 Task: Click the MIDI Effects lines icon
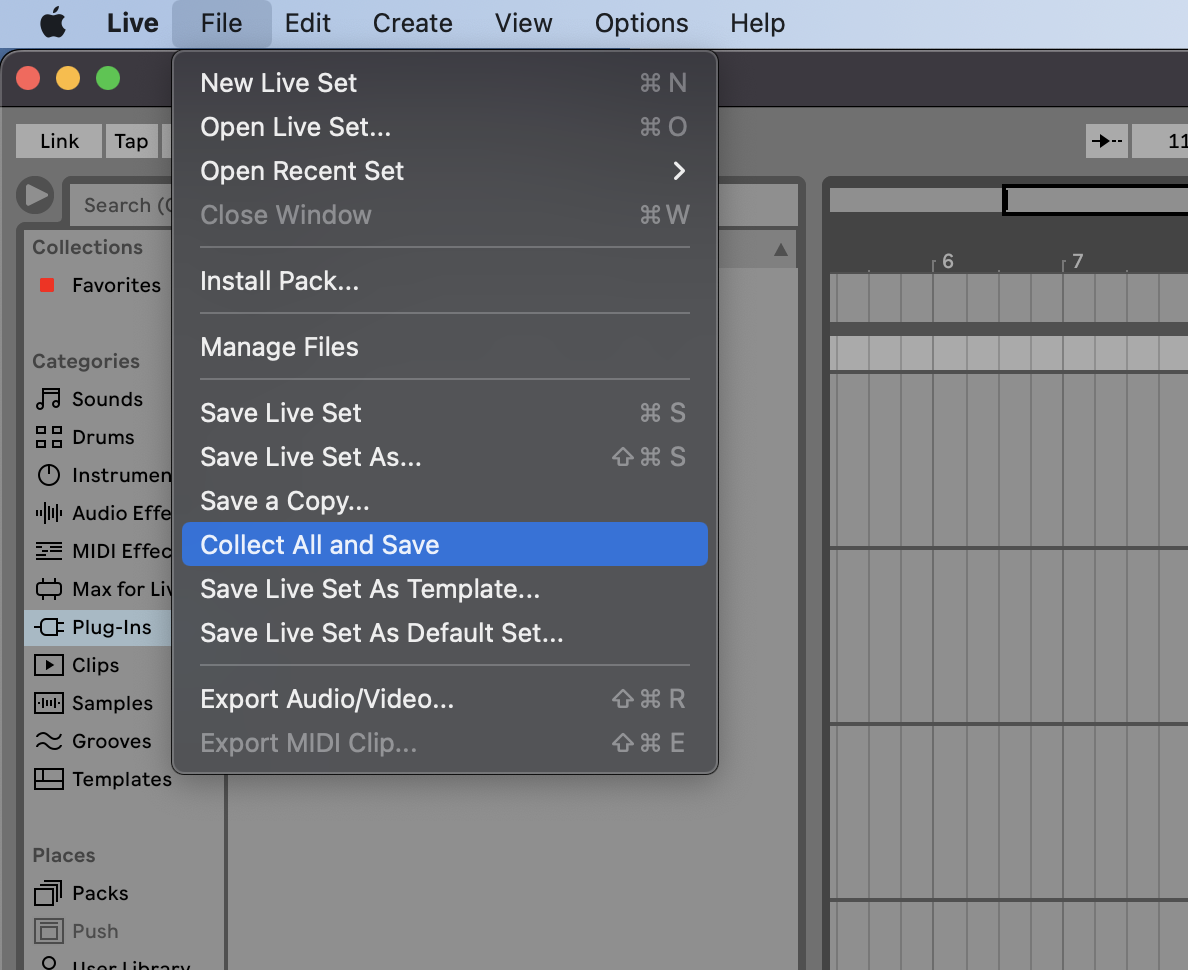click(x=48, y=551)
